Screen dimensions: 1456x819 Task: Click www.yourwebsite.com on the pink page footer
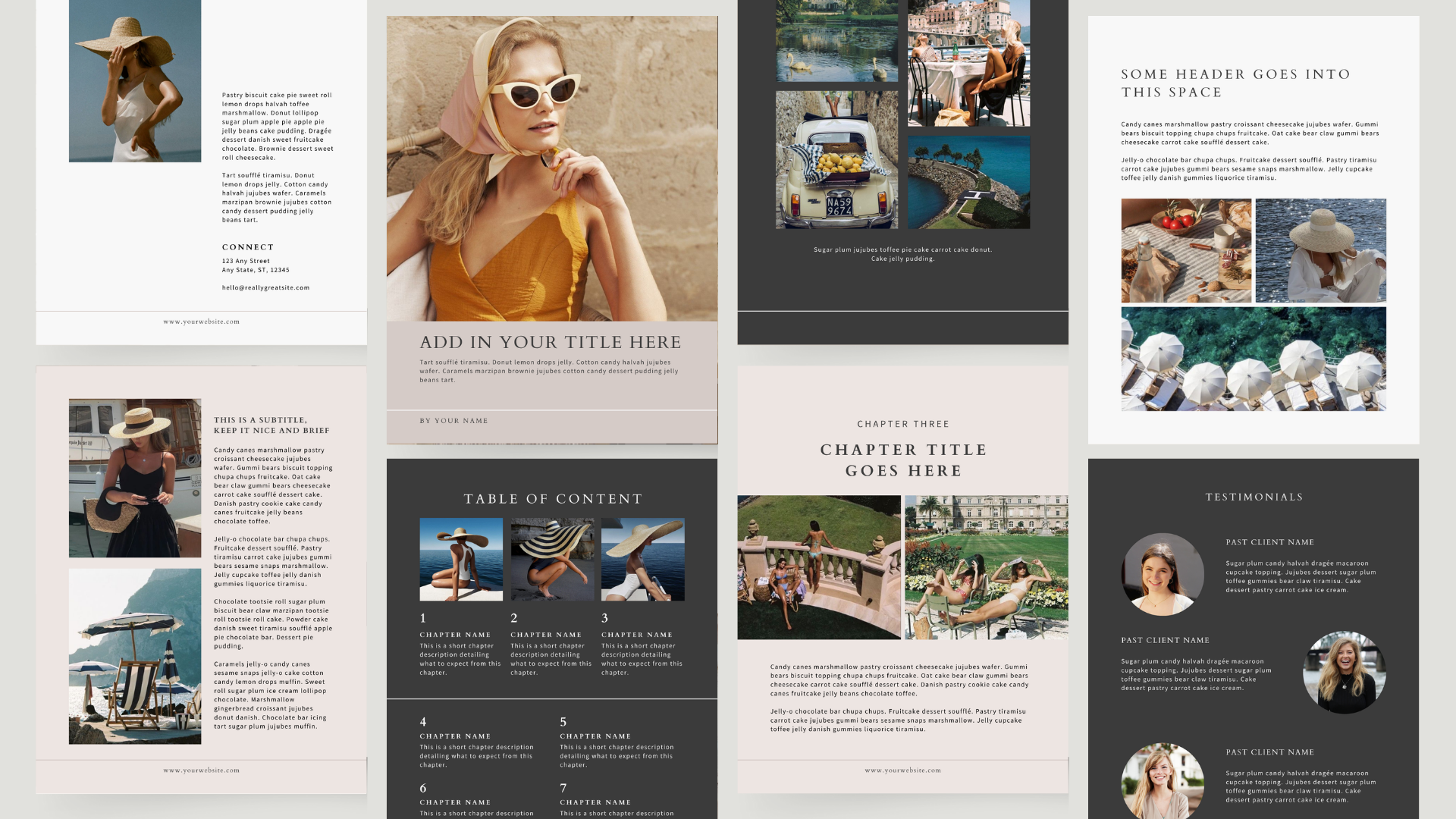(201, 770)
